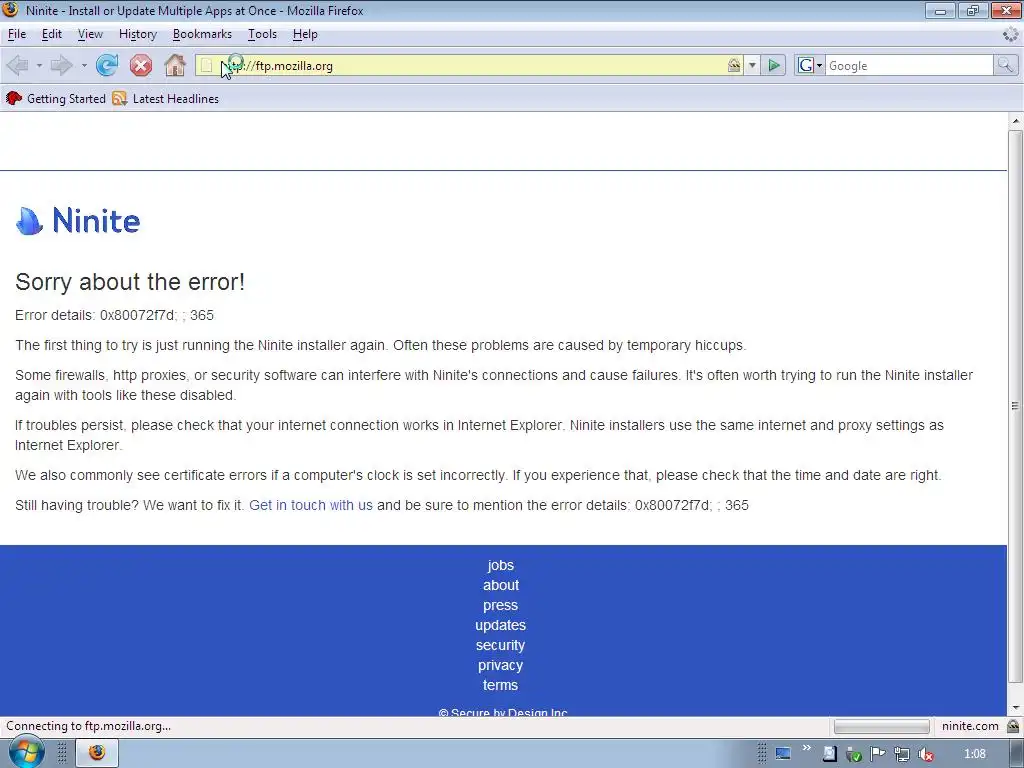Viewport: 1024px width, 768px height.
Task: Click the taskbar clock showing 1:08
Action: 975,754
